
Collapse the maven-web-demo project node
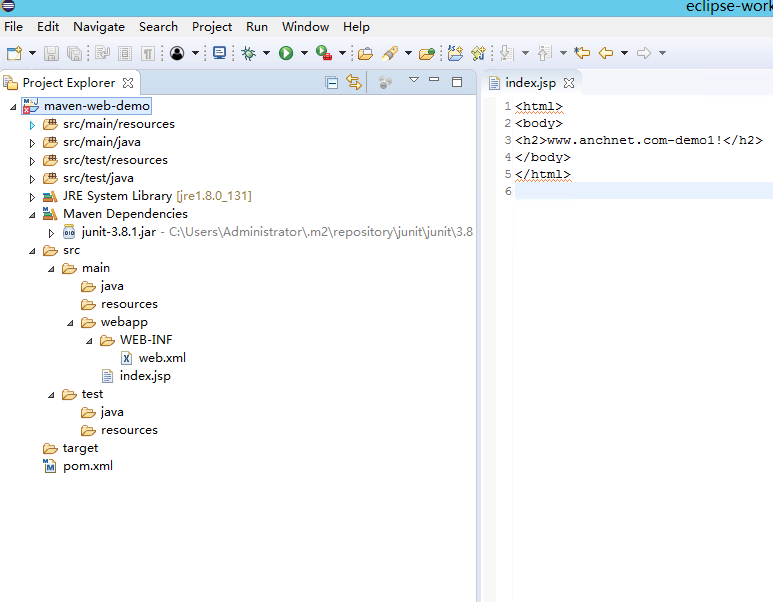[x=13, y=106]
